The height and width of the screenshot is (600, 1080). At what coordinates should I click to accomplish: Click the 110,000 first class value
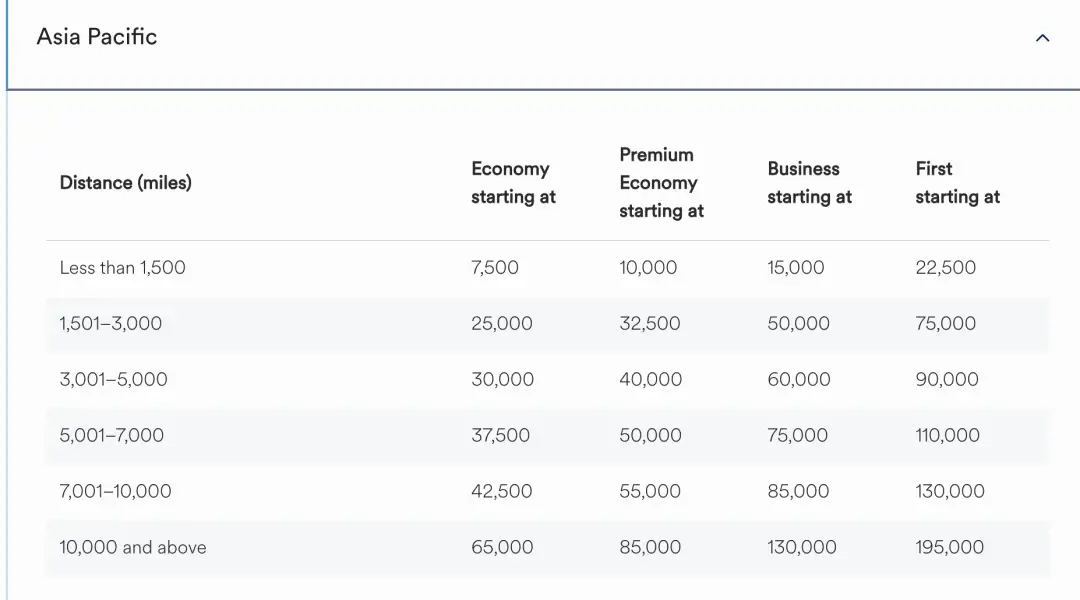947,435
